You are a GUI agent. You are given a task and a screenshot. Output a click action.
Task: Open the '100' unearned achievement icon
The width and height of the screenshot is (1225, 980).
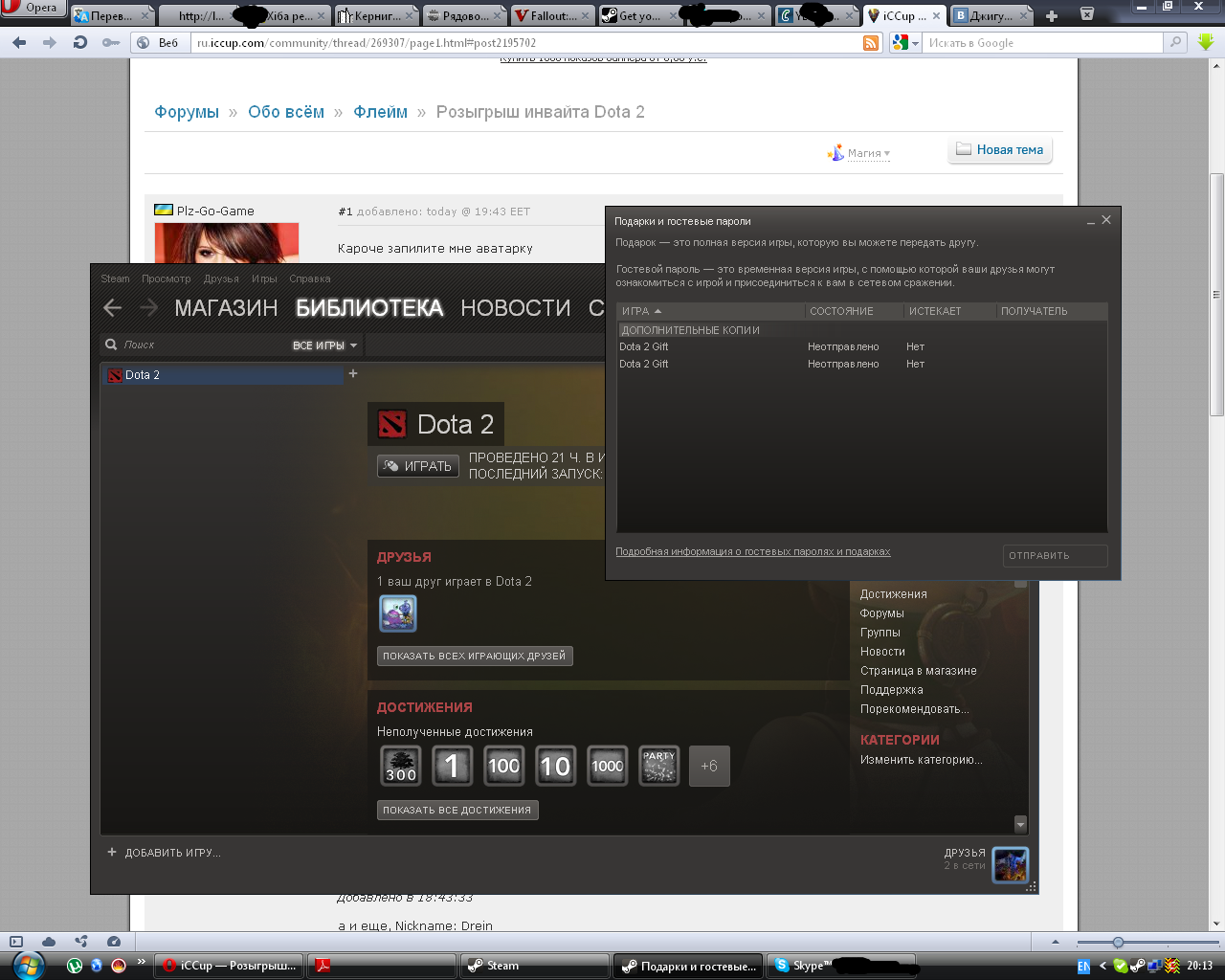[504, 766]
